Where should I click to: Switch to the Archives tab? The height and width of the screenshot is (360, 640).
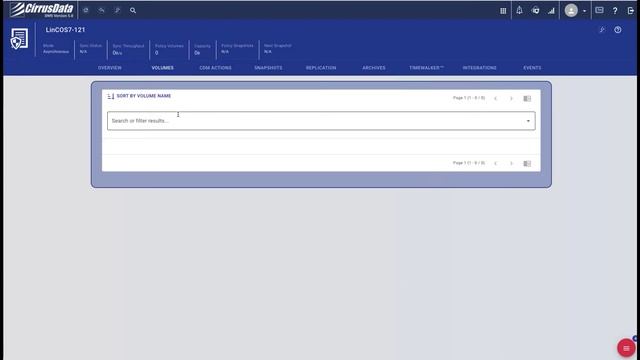pyautogui.click(x=374, y=68)
